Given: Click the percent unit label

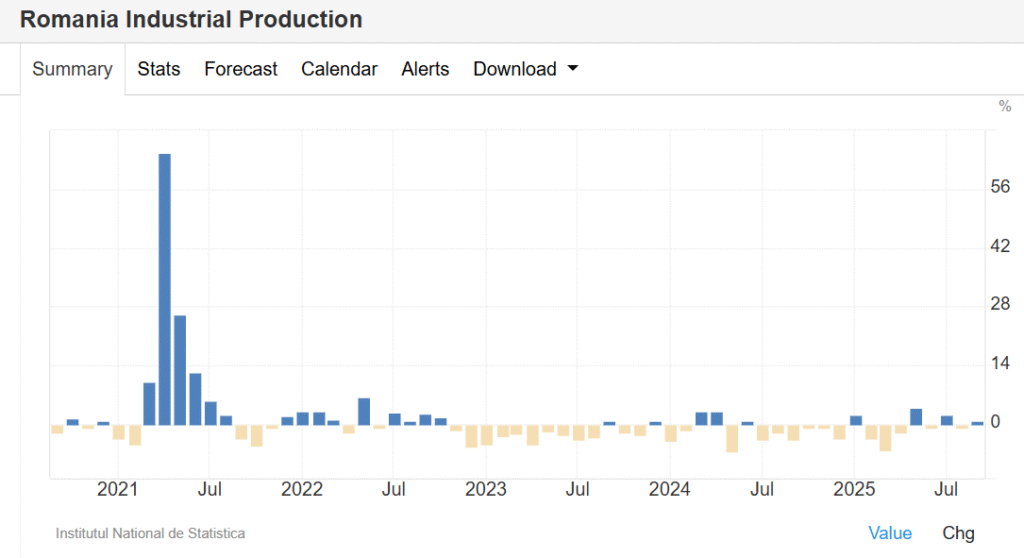Looking at the screenshot, I should coord(1004,107).
